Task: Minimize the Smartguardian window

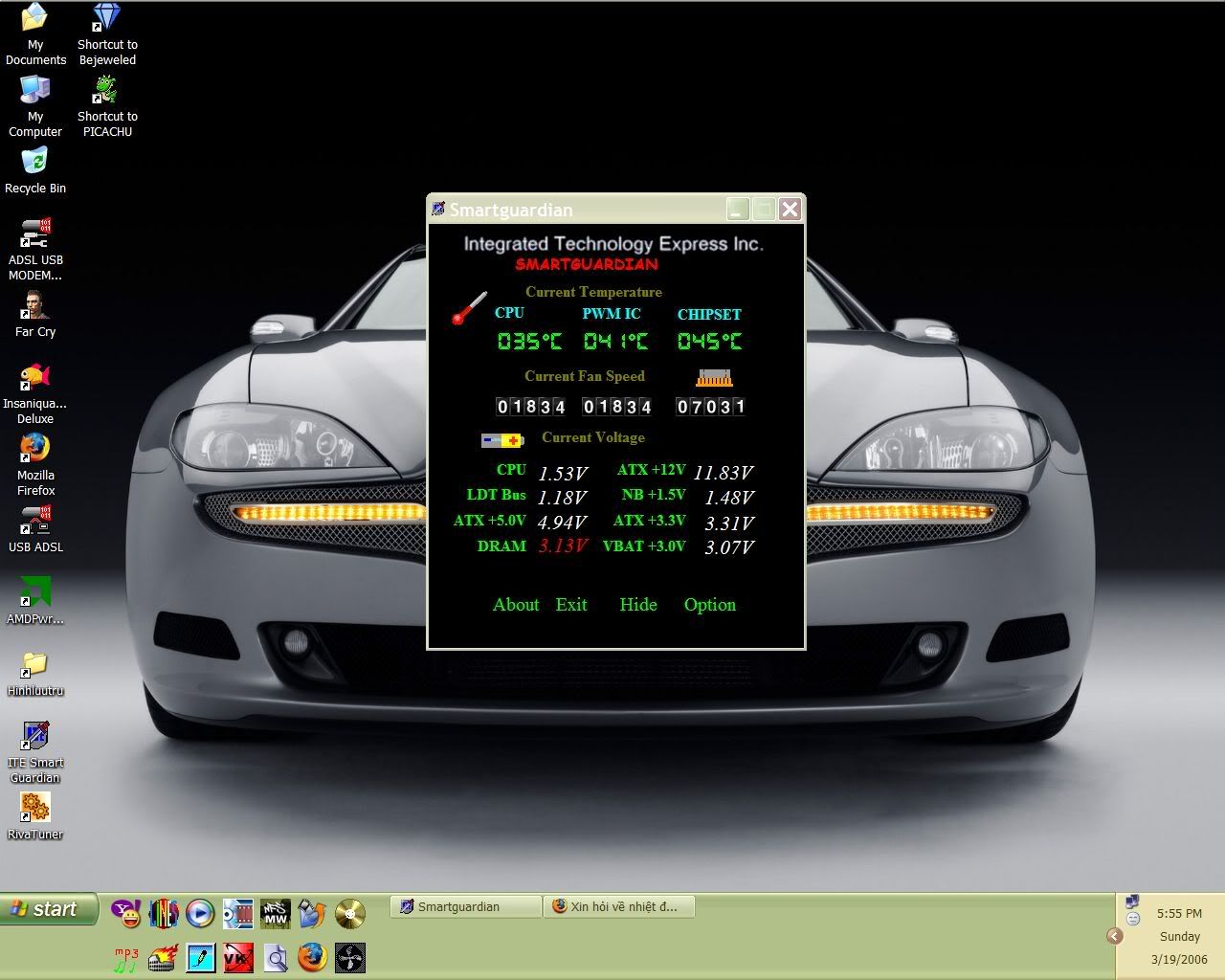Action: 738,210
